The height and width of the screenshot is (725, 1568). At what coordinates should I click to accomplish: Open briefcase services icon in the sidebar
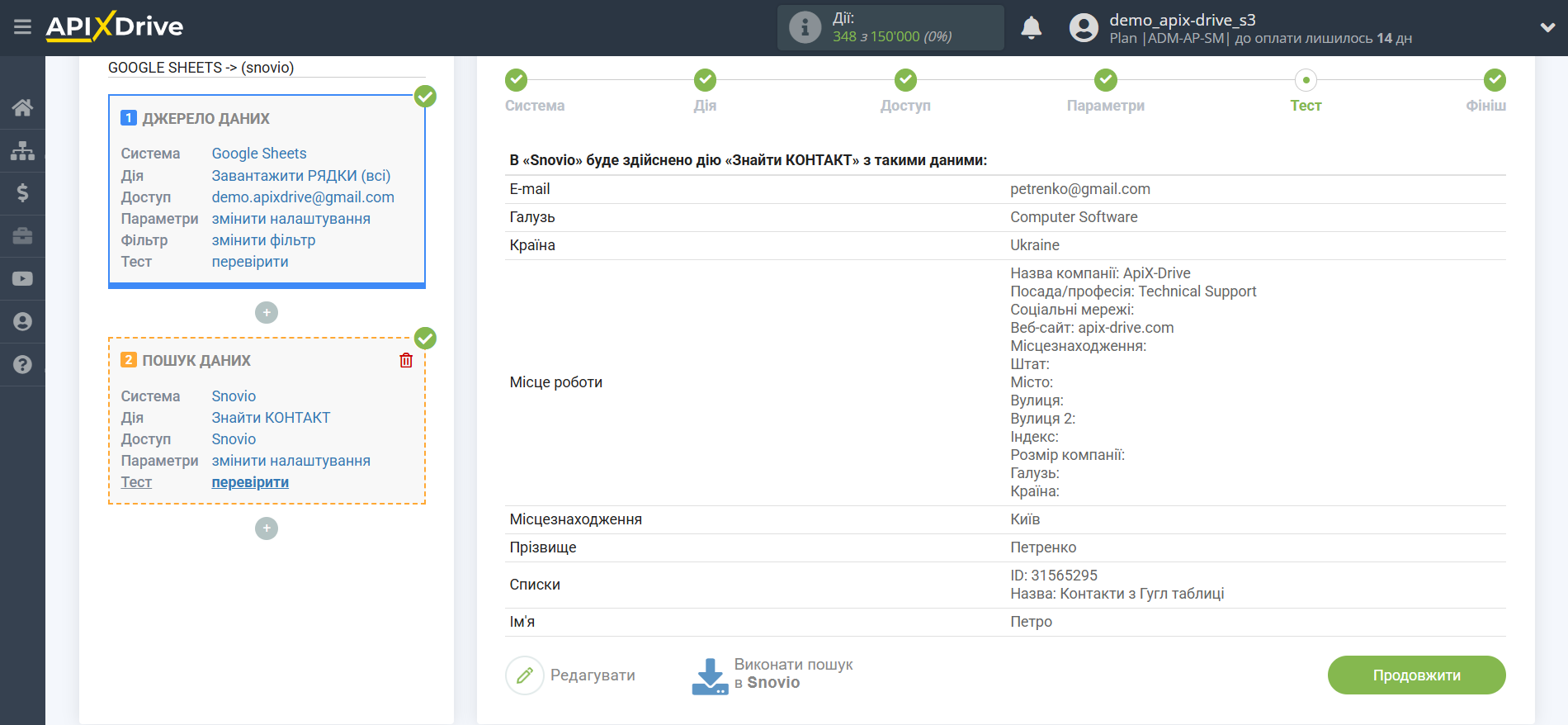(22, 236)
